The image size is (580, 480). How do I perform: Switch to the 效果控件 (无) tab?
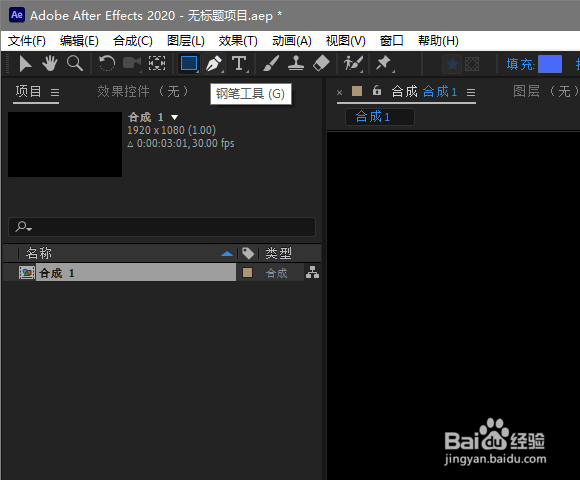[143, 91]
